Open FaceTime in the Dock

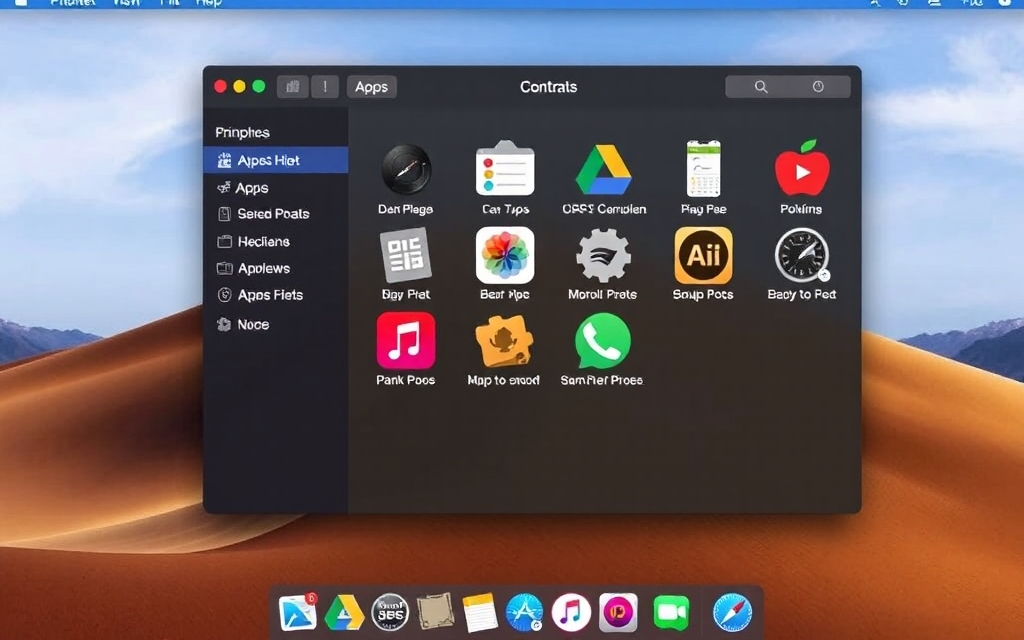pos(671,613)
